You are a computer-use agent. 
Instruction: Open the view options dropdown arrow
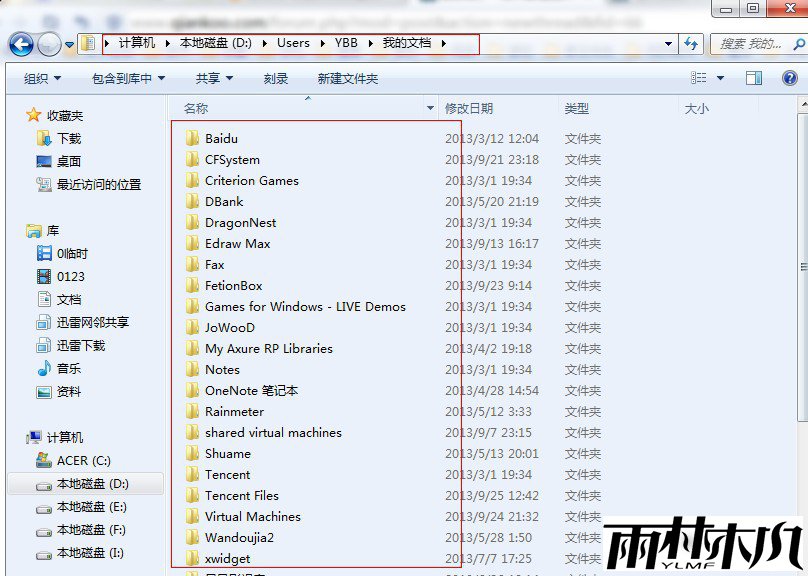[722, 78]
